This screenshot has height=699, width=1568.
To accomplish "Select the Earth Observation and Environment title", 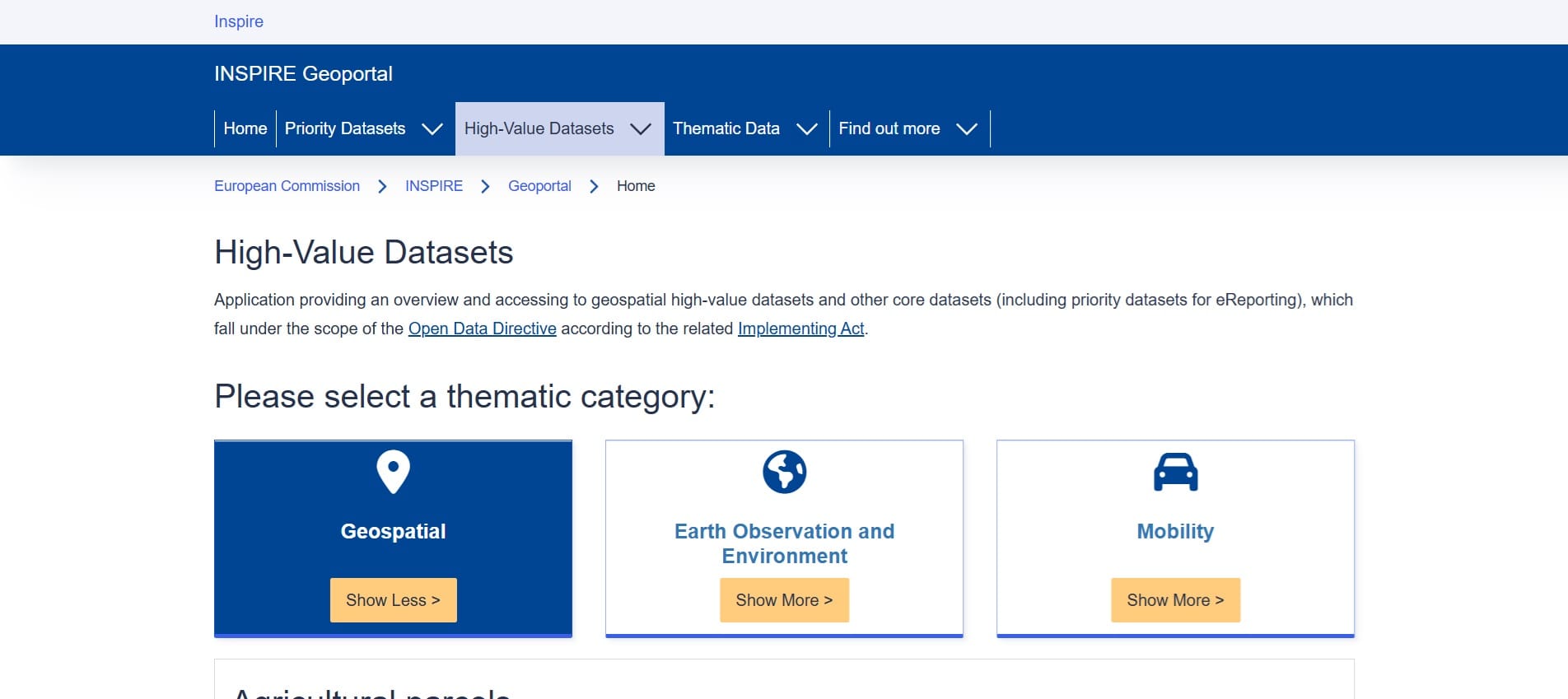I will click(x=784, y=543).
